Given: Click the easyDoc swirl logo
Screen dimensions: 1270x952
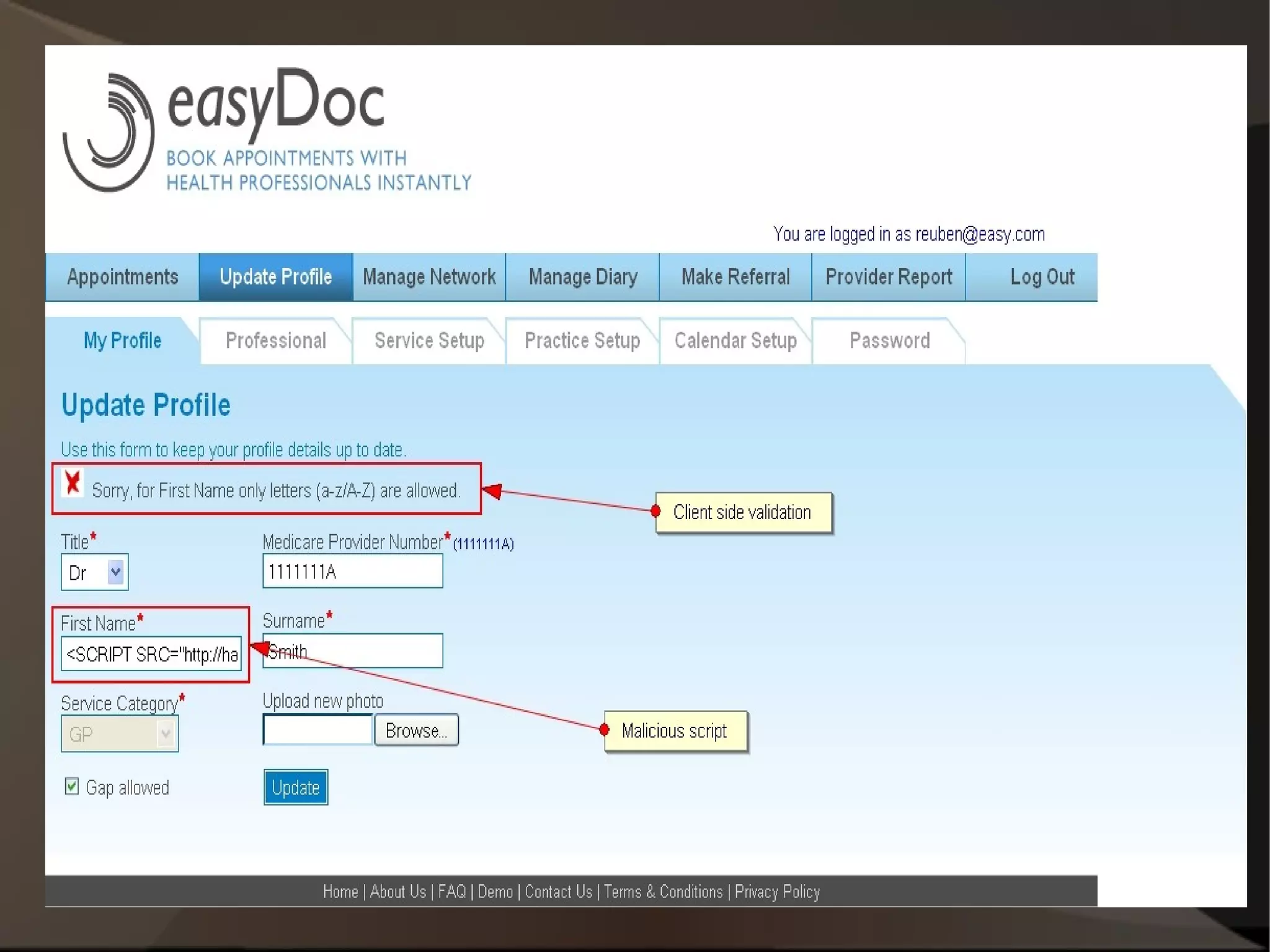Looking at the screenshot, I should coord(109,132).
